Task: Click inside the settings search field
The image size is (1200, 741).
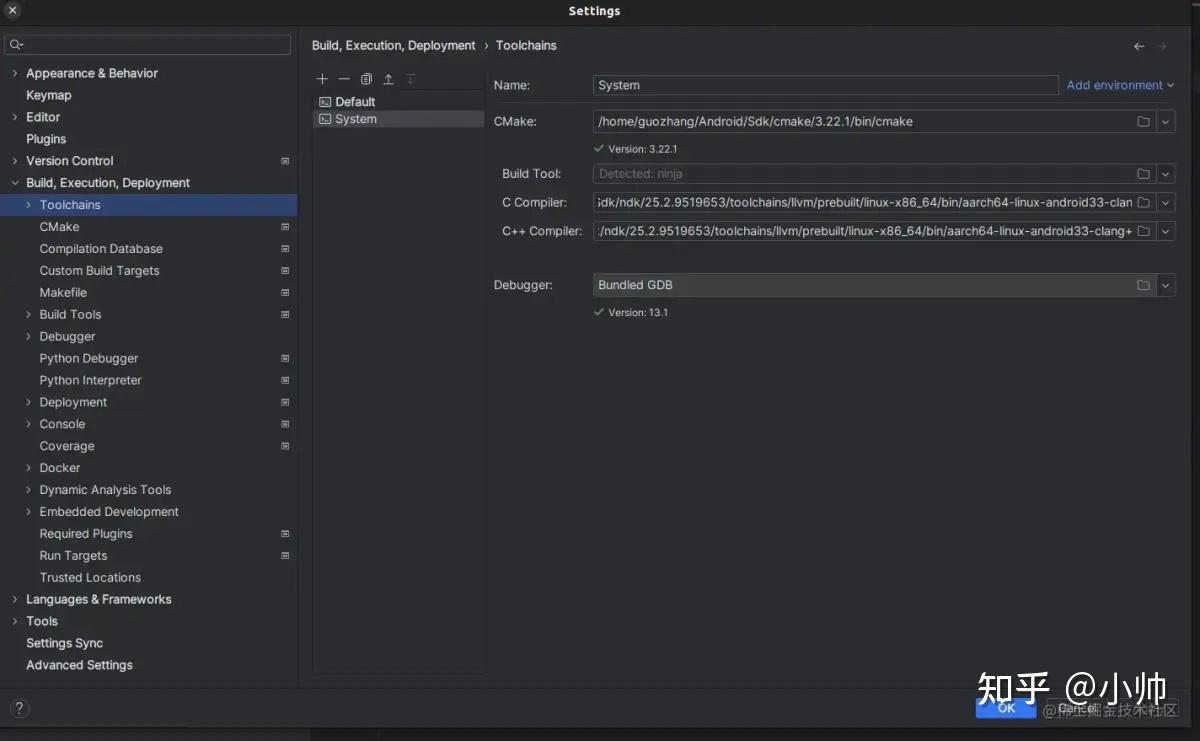Action: click(147, 44)
